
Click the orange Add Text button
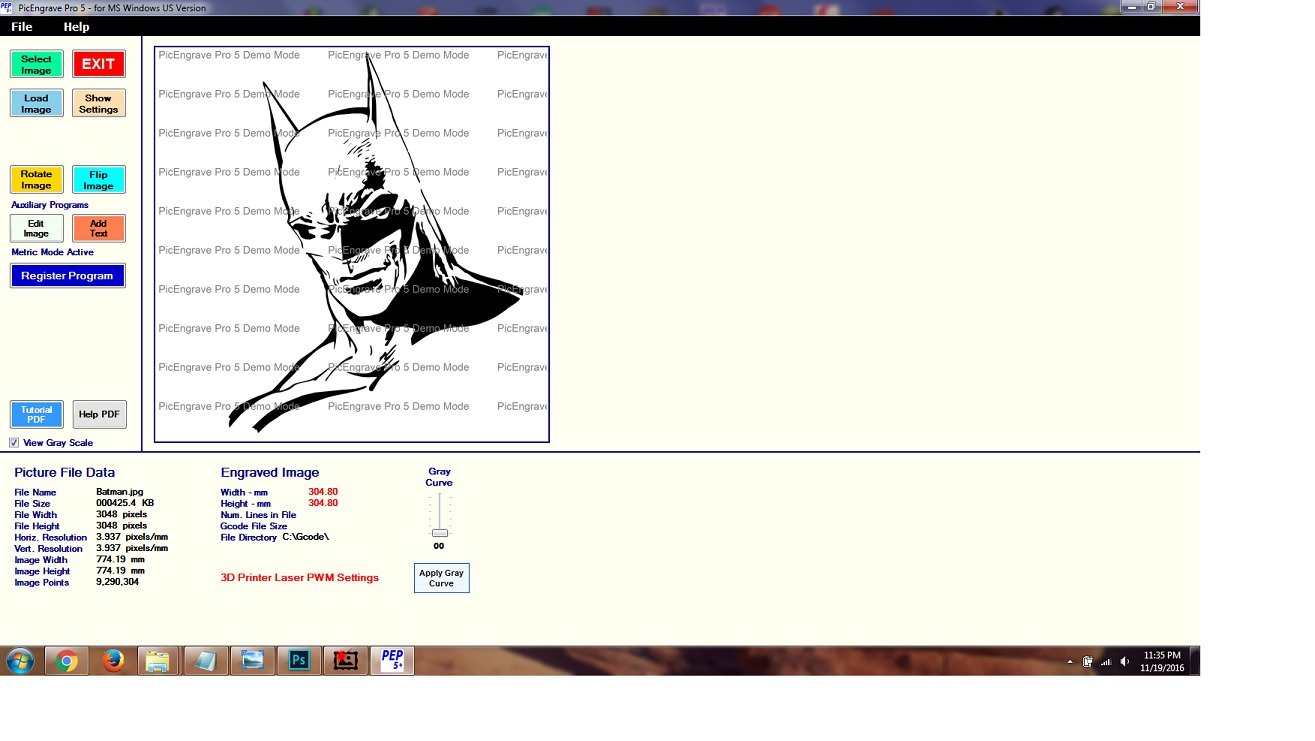tap(98, 228)
